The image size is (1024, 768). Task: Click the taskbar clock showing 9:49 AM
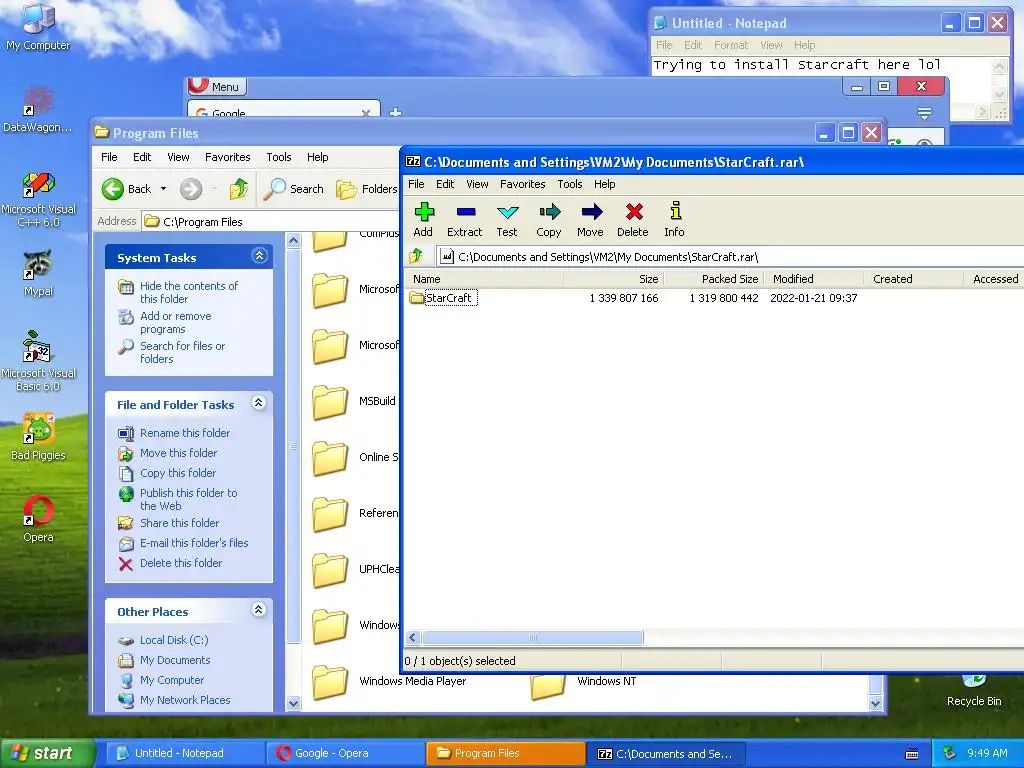coord(987,754)
